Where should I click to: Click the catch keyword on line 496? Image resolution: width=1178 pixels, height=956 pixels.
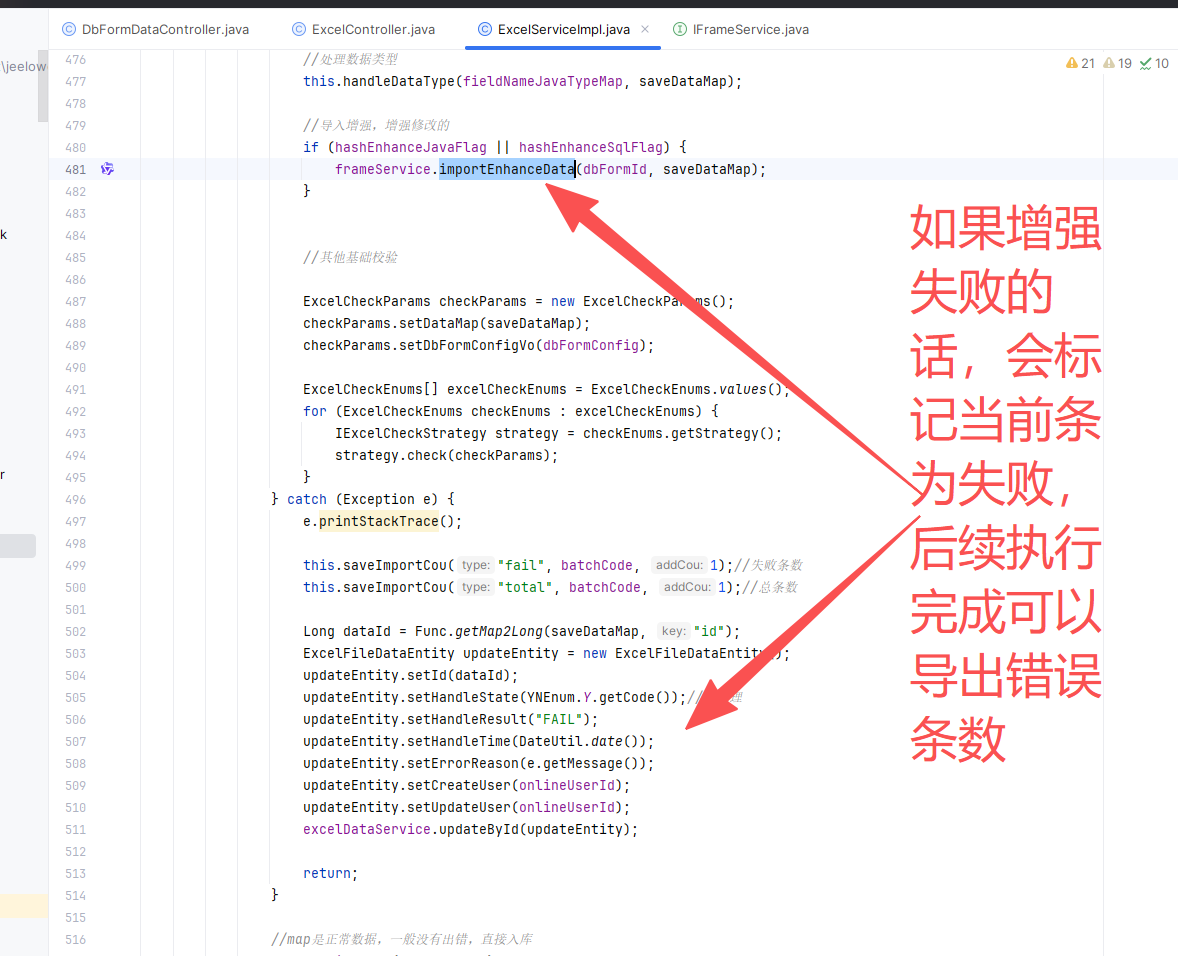pos(306,499)
